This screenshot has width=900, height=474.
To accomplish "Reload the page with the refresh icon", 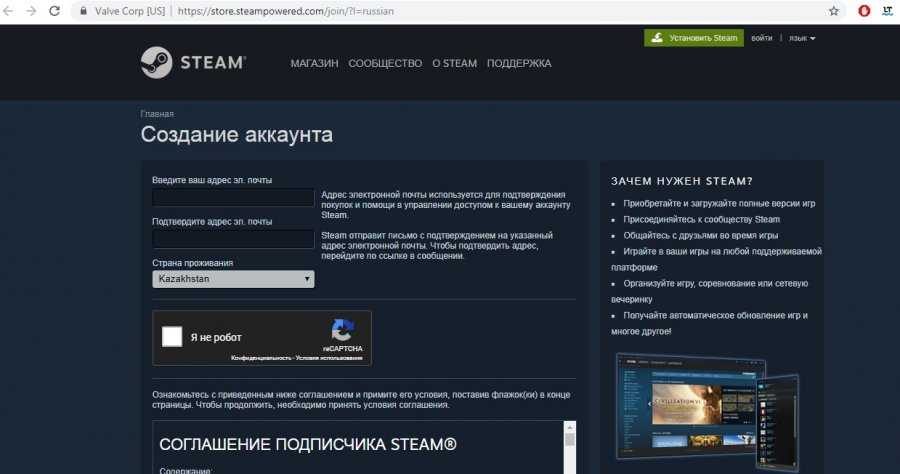I will coord(55,11).
